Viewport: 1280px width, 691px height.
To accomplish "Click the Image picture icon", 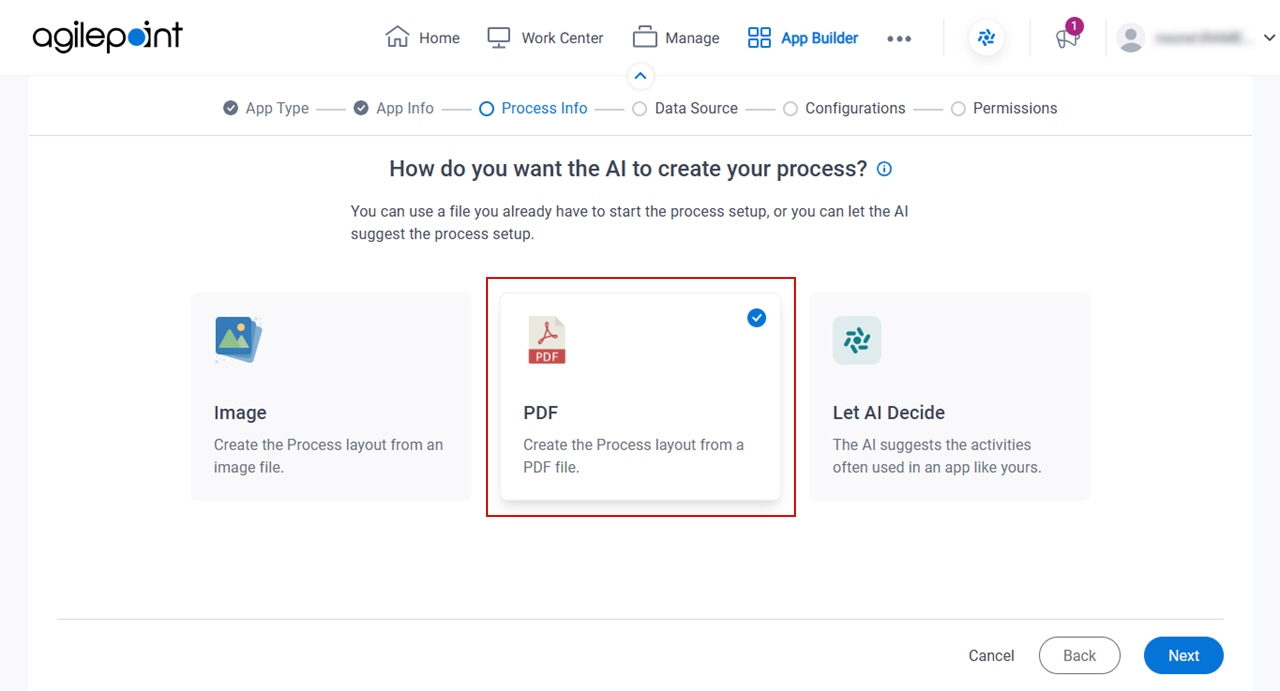I will click(x=238, y=340).
